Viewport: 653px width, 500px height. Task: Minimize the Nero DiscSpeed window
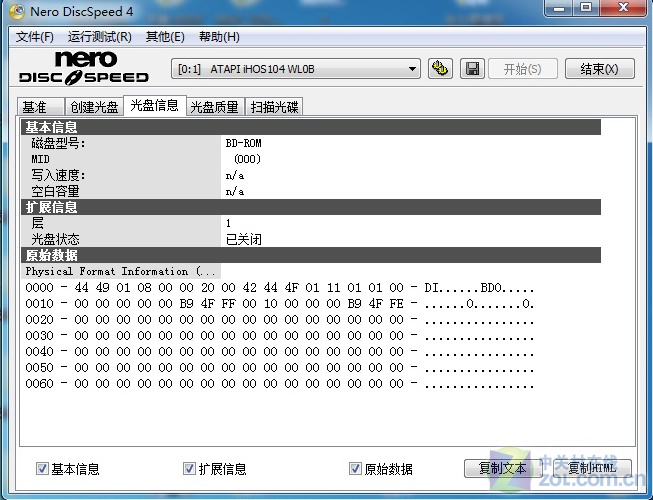(x=559, y=8)
